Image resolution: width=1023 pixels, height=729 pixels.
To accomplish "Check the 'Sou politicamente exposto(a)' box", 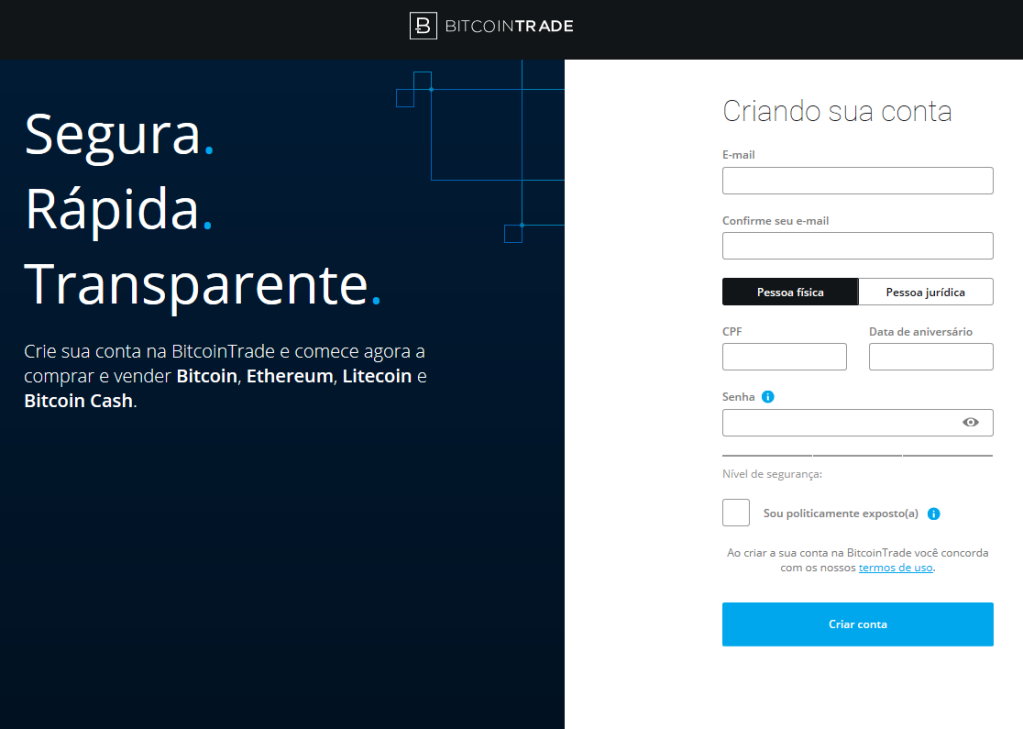I will pyautogui.click(x=736, y=512).
